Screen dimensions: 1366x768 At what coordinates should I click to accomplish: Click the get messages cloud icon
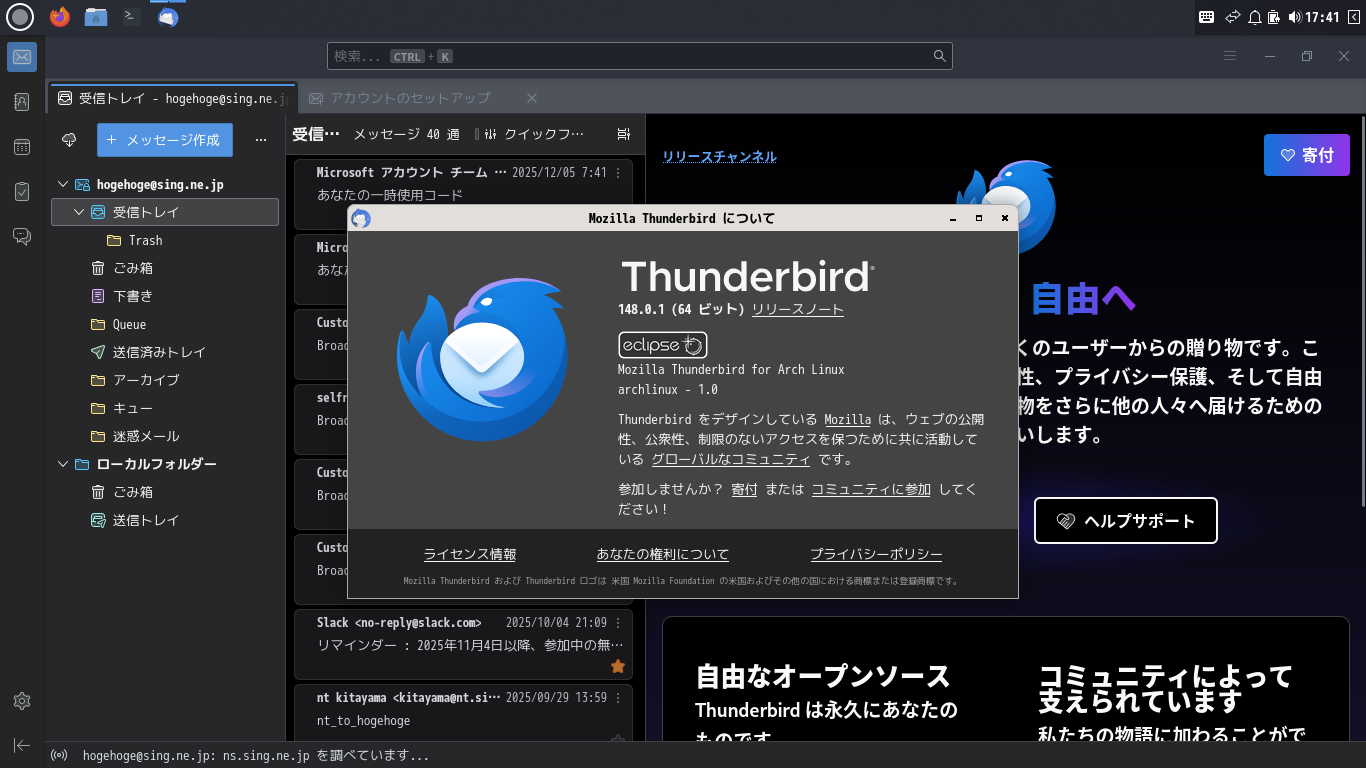[69, 140]
